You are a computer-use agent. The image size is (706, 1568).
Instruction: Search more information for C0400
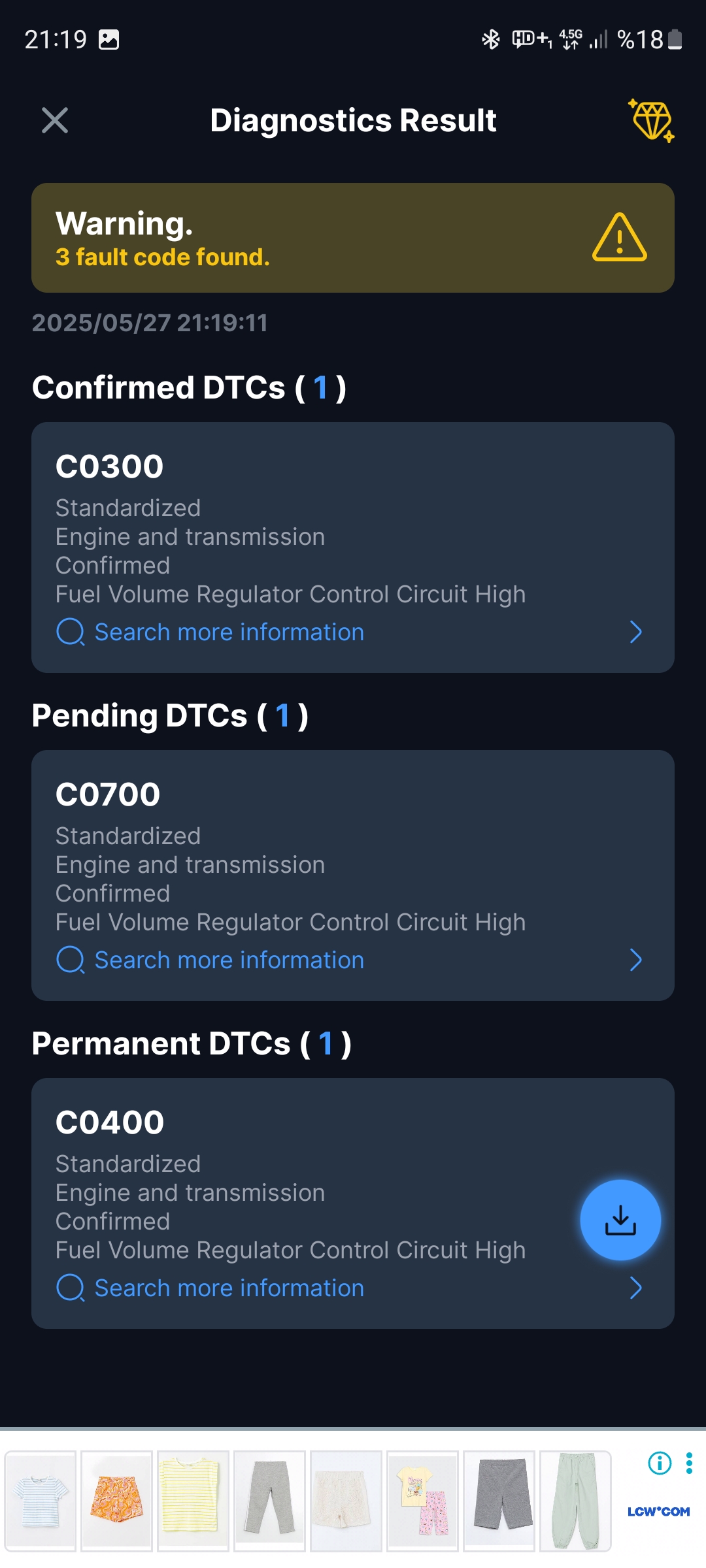[x=229, y=1288]
